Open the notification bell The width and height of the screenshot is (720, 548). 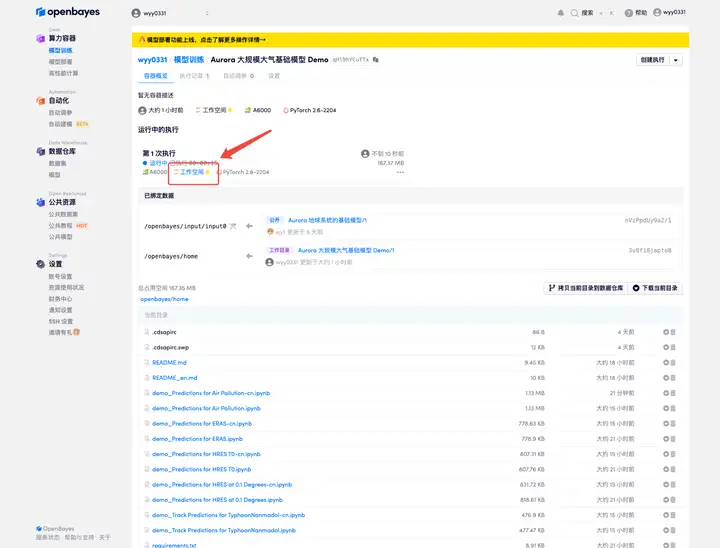[561, 13]
